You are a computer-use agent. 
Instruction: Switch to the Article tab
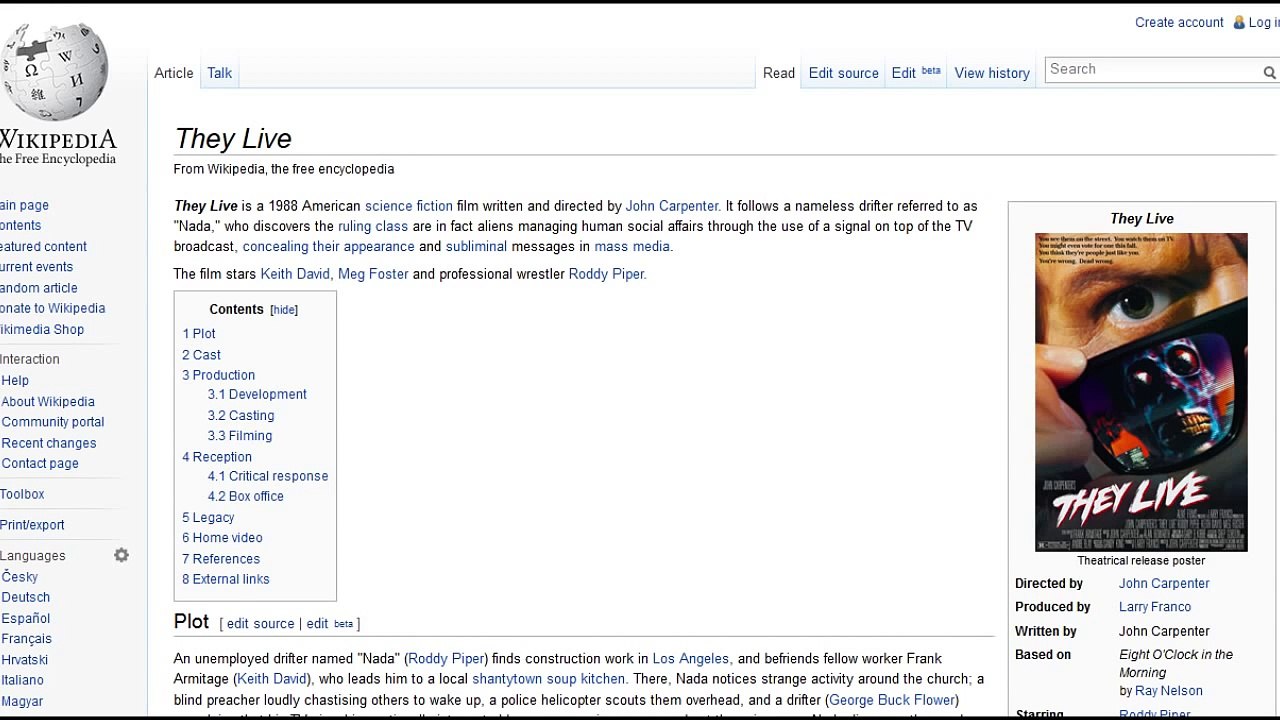[174, 73]
